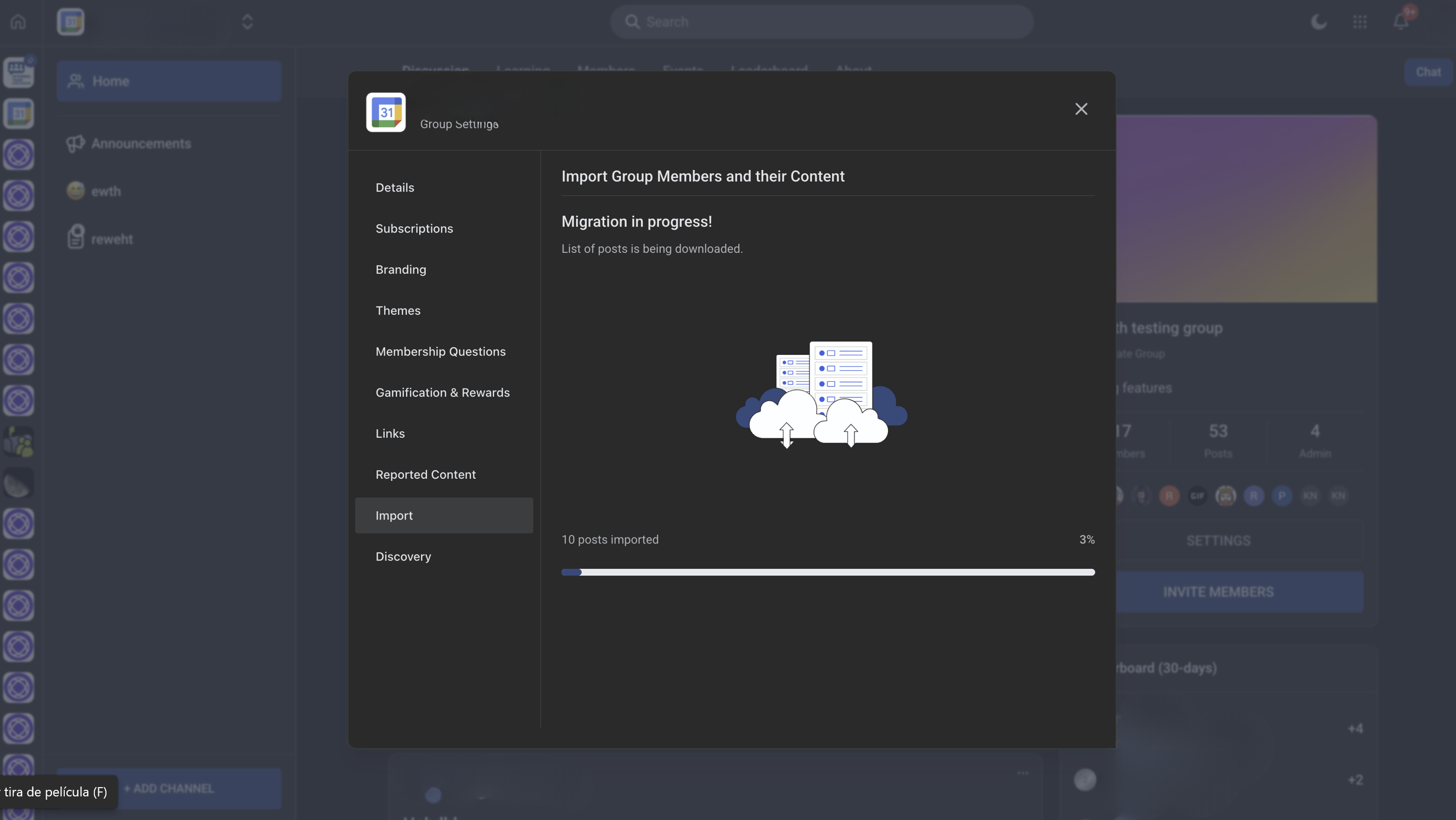Open the apps grid icon
Screen dimensions: 1456x820
(1360, 22)
